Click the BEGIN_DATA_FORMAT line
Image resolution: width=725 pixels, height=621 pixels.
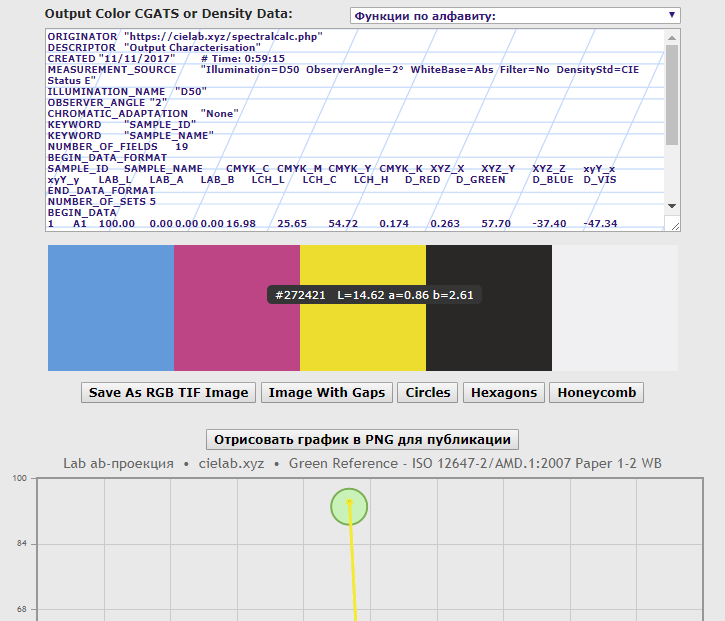click(107, 158)
